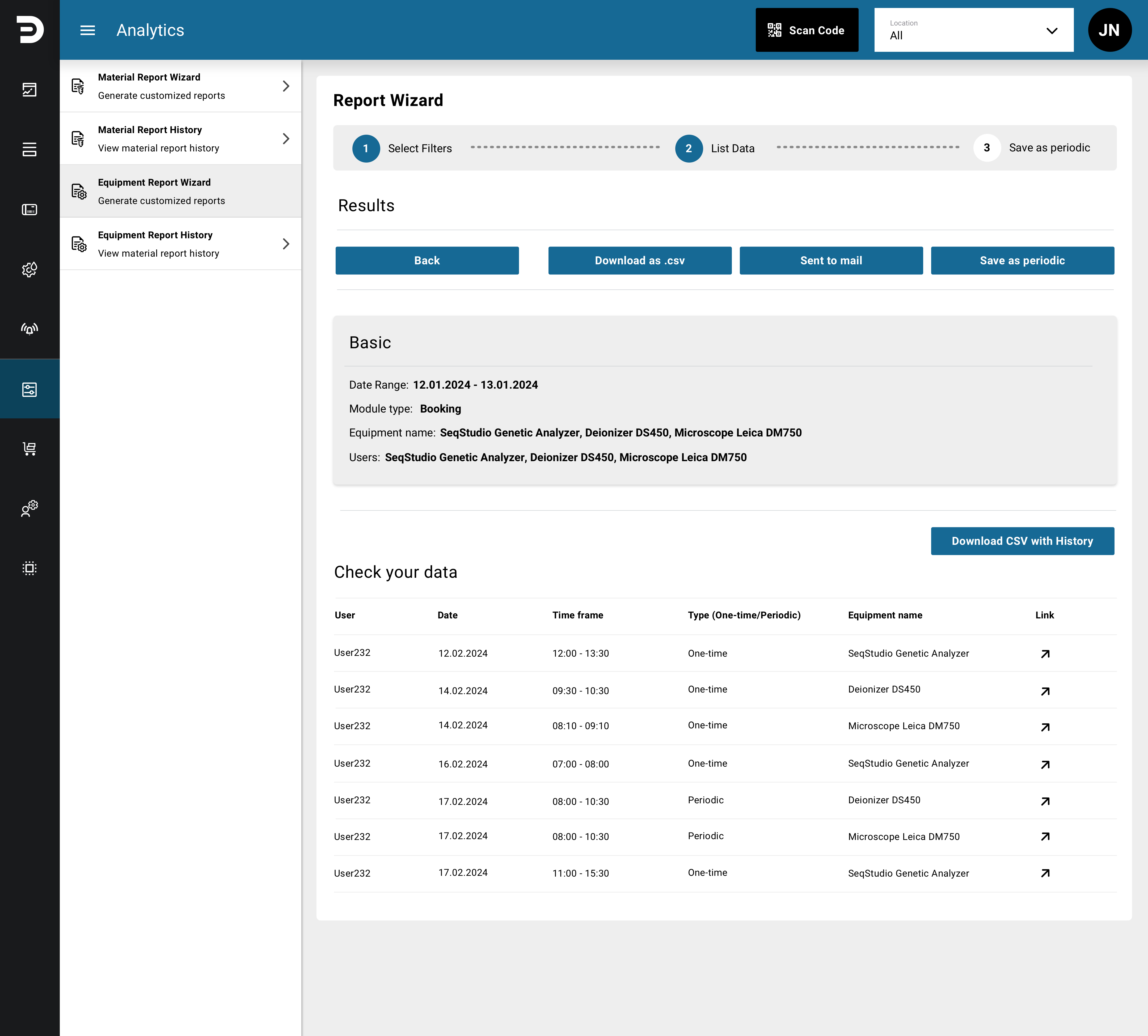Open the Equipment Report Wizard menu entry
Image resolution: width=1148 pixels, height=1036 pixels.
point(180,191)
